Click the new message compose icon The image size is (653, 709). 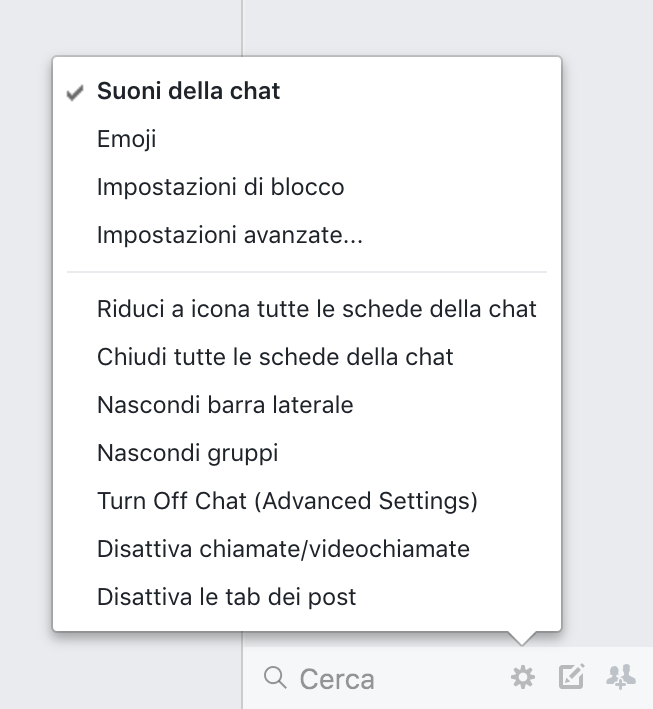point(571,678)
